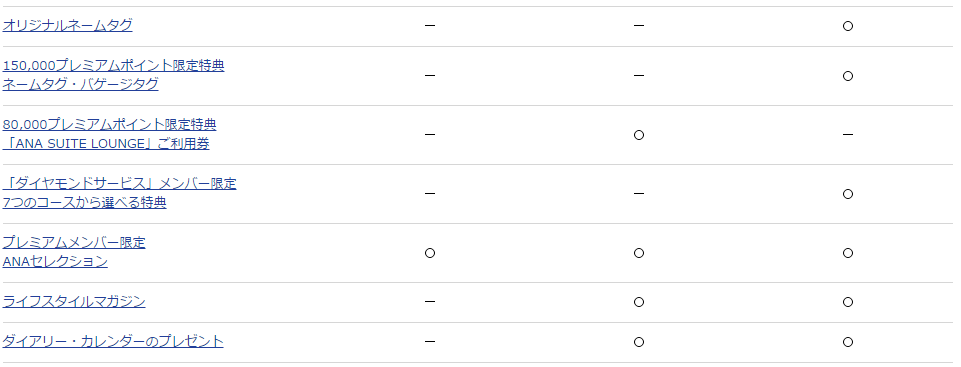Click the middle-column circle in the ANAセレクション row
The height and width of the screenshot is (367, 961).
(639, 253)
